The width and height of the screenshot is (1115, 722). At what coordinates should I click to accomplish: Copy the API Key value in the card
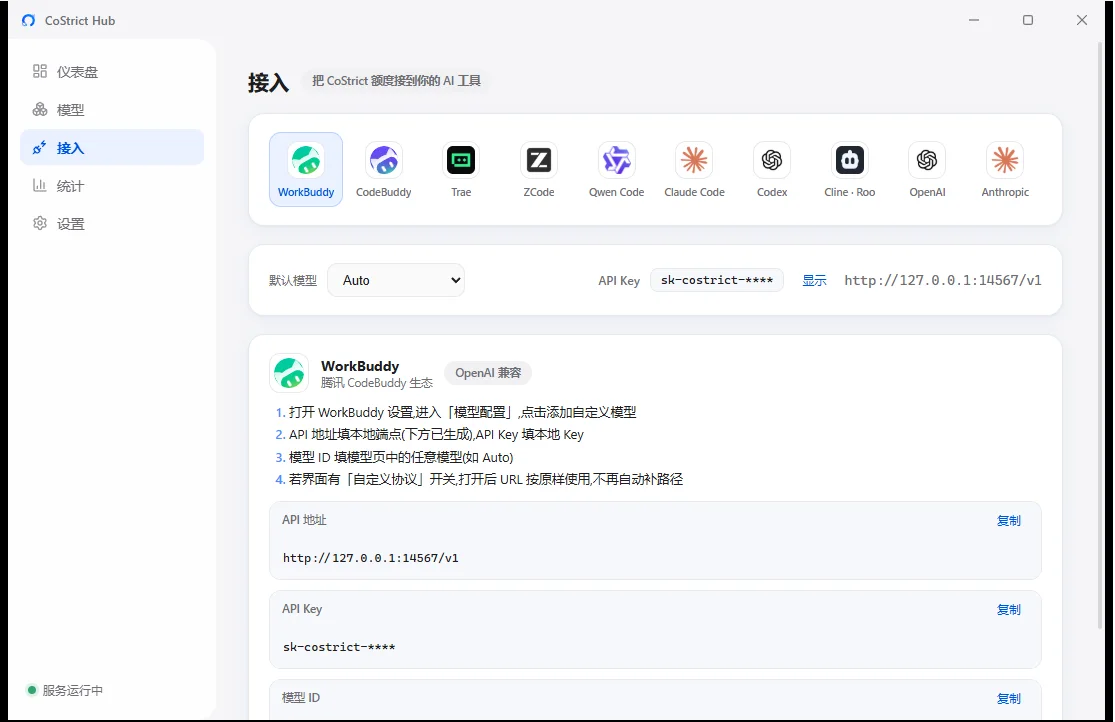click(x=1008, y=610)
